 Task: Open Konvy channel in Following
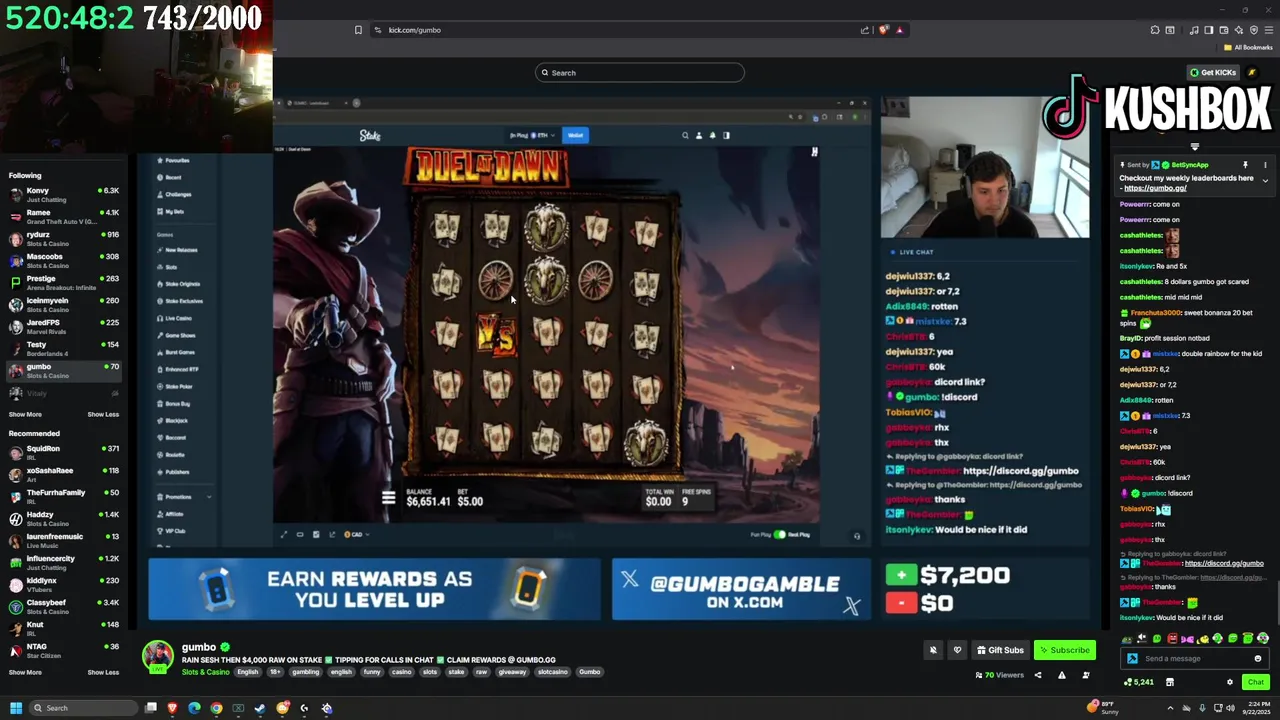tap(62, 194)
